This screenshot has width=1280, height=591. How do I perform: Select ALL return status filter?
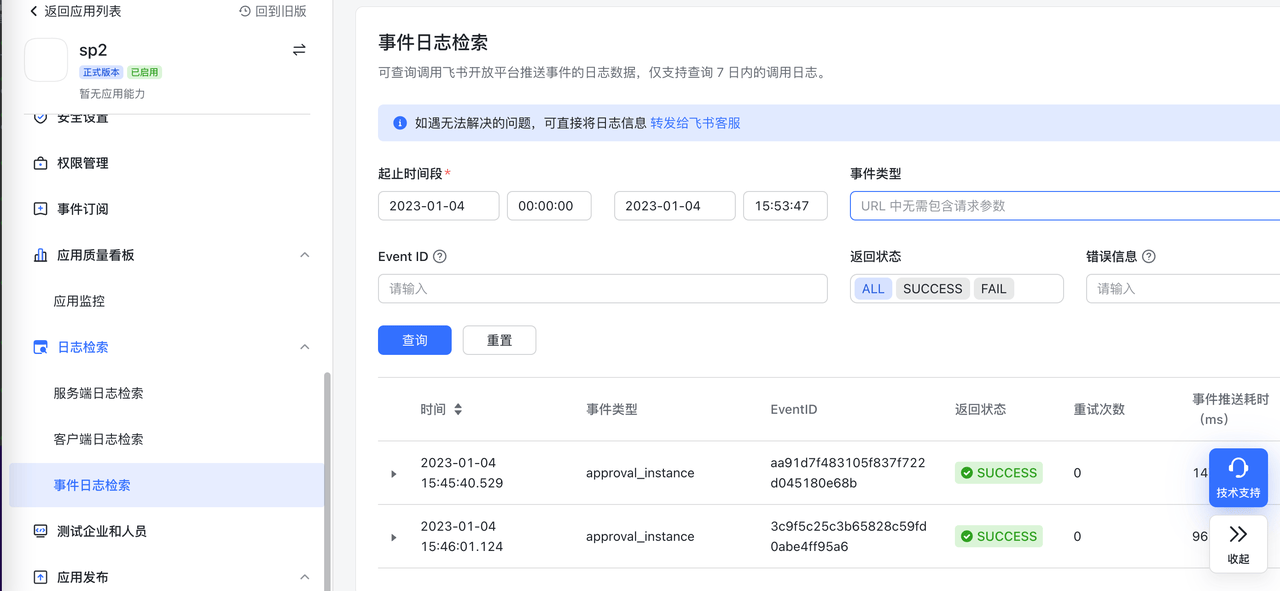[873, 289]
